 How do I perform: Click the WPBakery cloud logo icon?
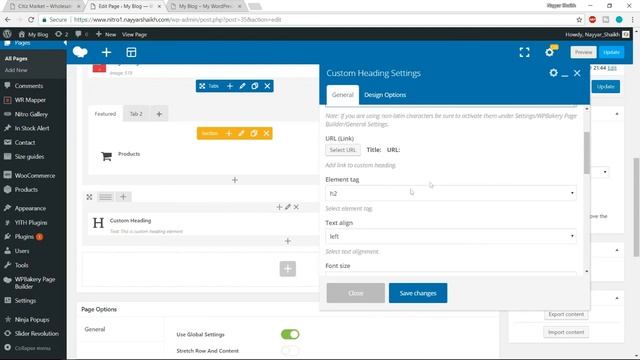click(x=80, y=52)
